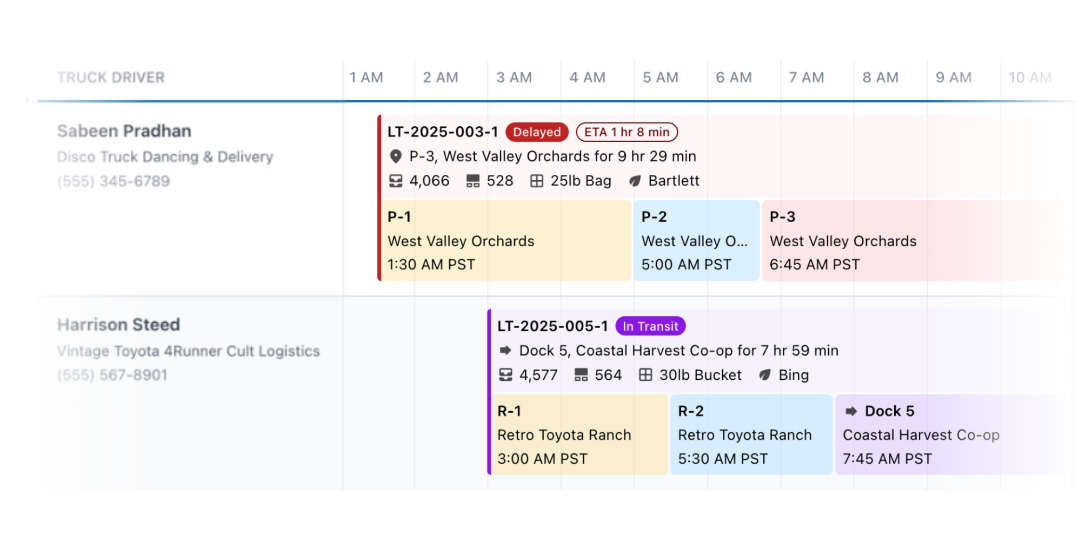
Task: Click the location pin icon before P-3
Action: coord(396,157)
